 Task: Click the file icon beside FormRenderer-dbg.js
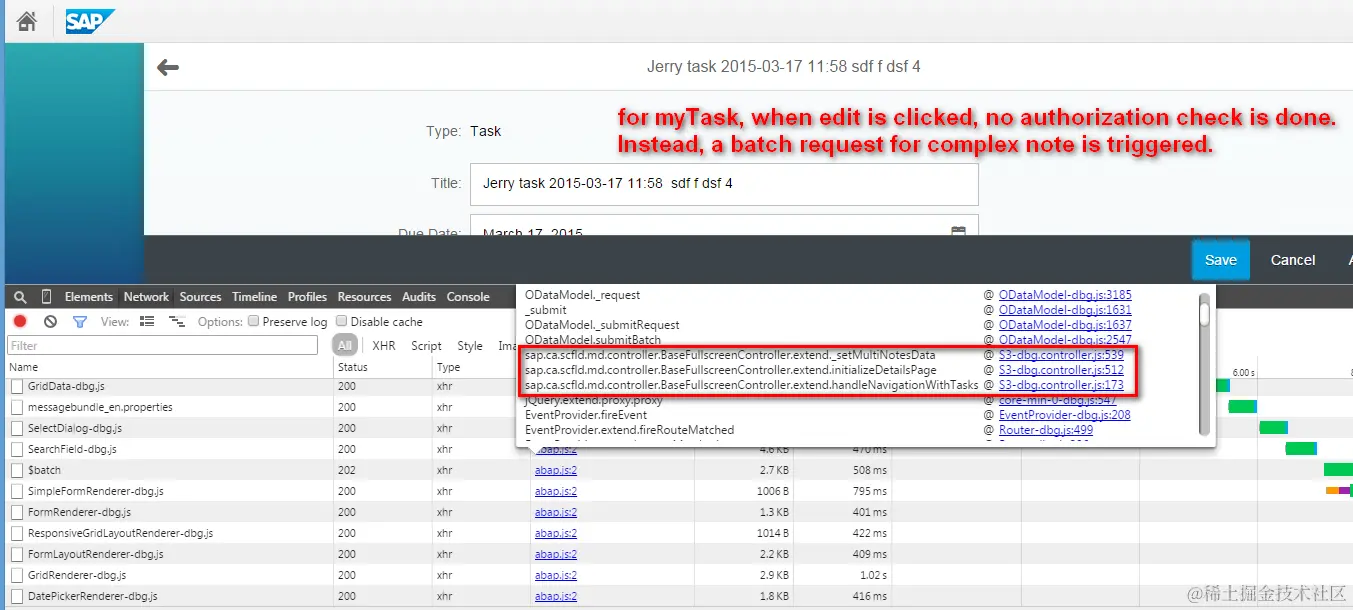click(x=17, y=512)
